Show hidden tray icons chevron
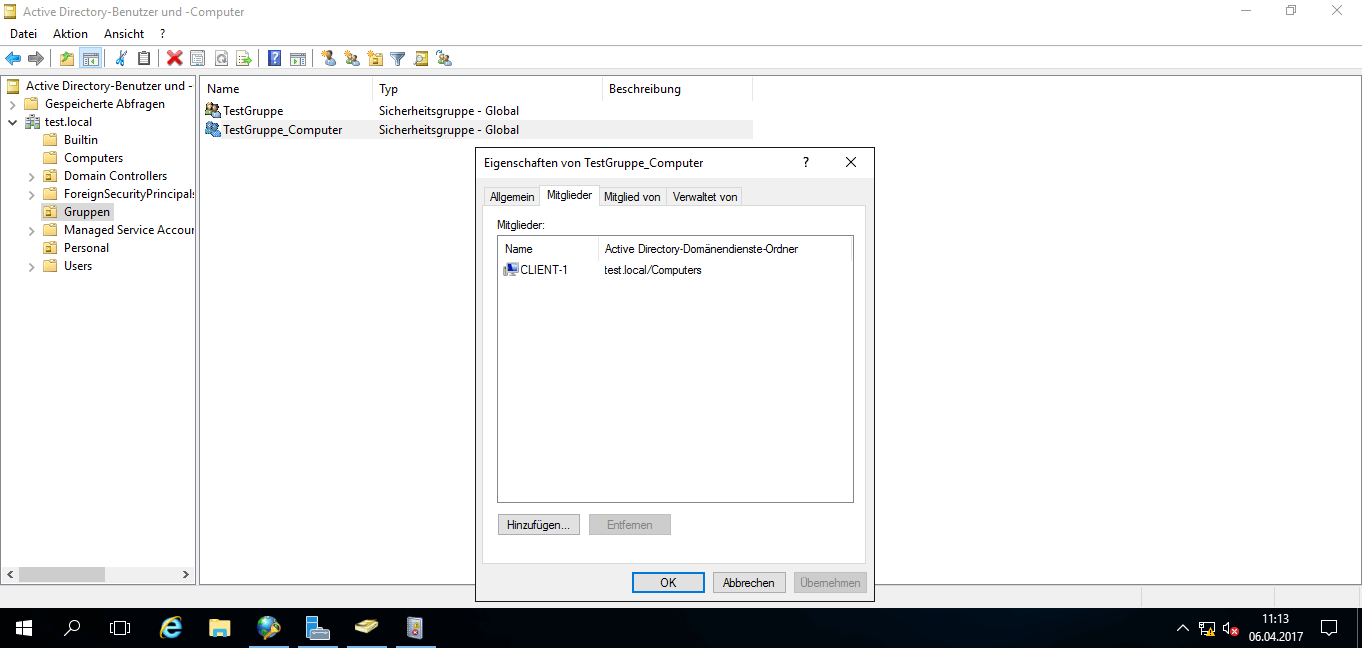The image size is (1362, 648). click(1183, 628)
